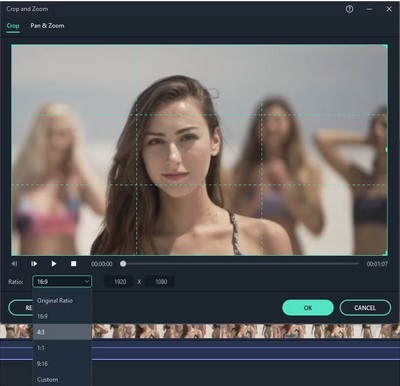Click the width field showing 1920

(119, 282)
